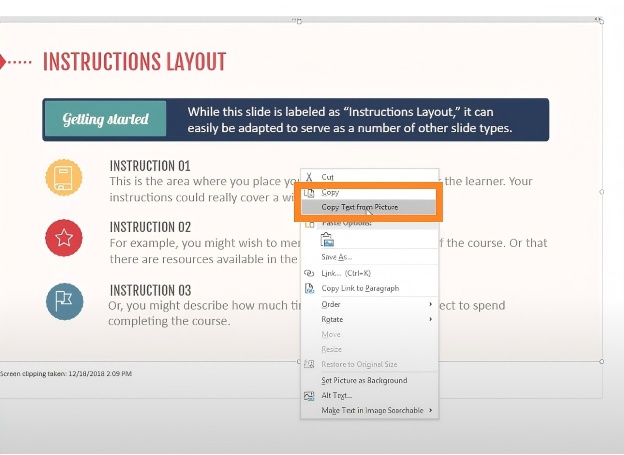Screen dimensions: 624x455
Task: Click the Copy pages icon
Action: click(x=309, y=193)
